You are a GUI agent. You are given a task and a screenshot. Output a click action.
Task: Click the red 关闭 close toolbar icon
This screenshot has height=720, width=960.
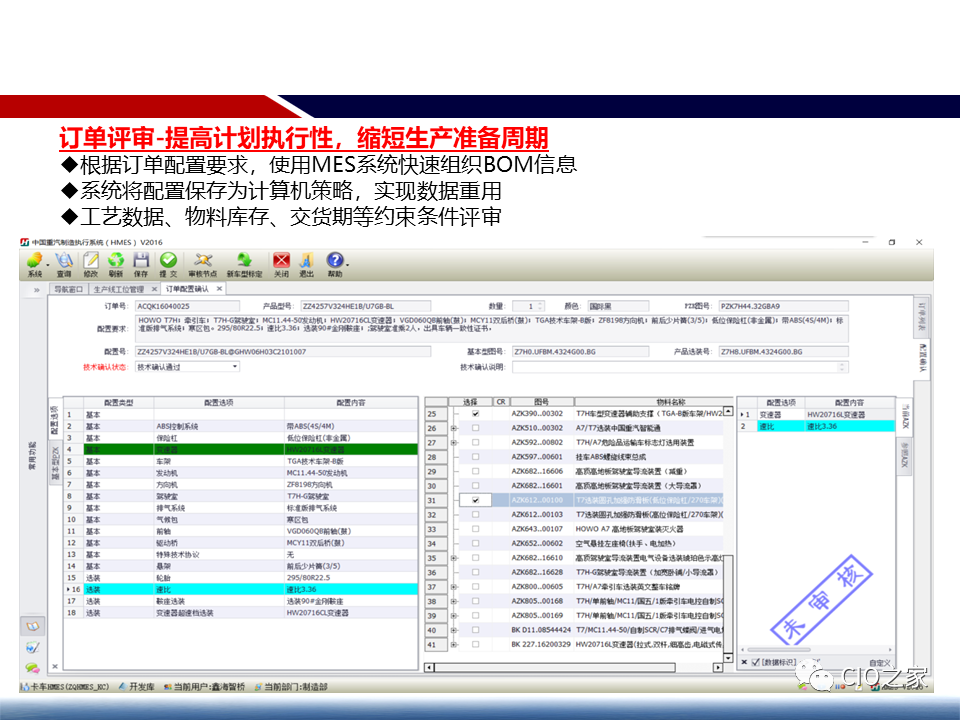pos(281,261)
